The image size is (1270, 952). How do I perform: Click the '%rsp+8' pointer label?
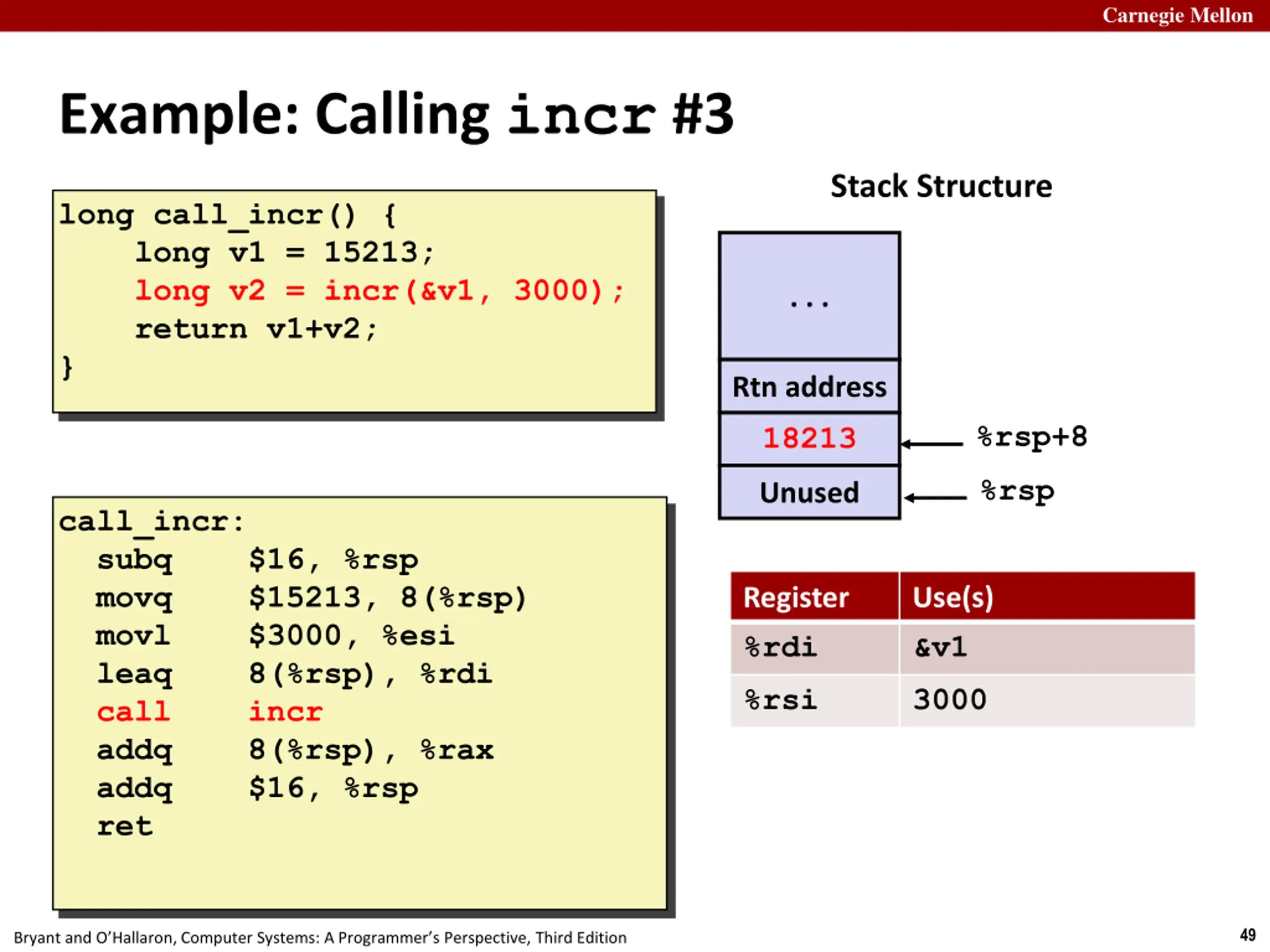click(x=1032, y=438)
